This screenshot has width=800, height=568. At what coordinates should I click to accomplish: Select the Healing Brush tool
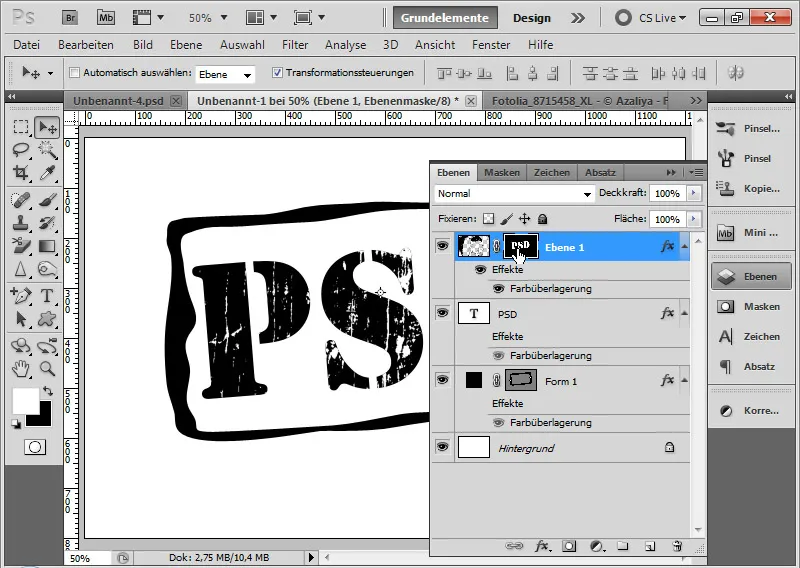point(21,200)
